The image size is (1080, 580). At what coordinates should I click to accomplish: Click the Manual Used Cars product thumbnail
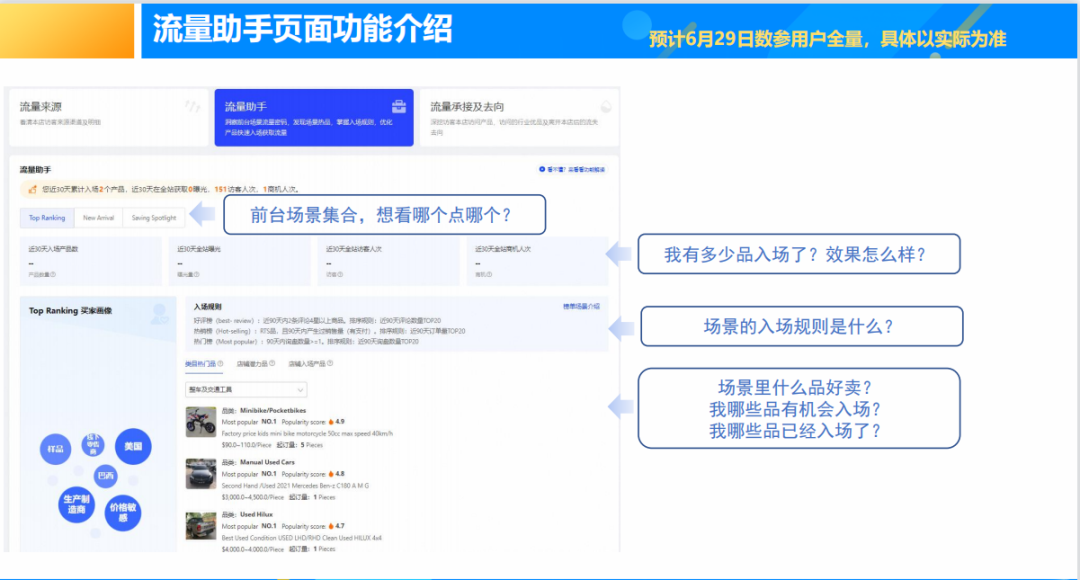point(199,474)
